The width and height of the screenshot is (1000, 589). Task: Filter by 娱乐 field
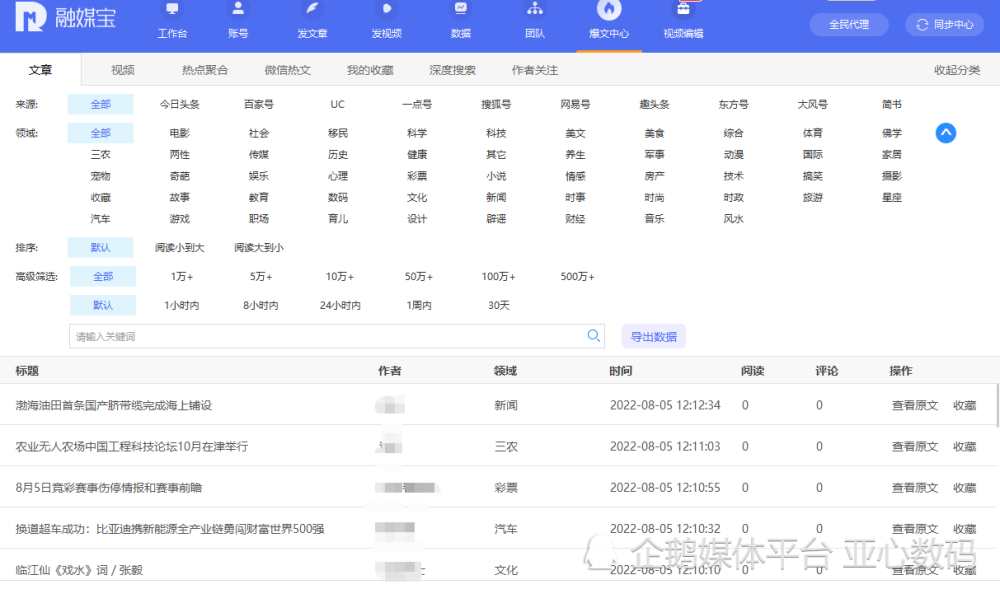coord(259,176)
